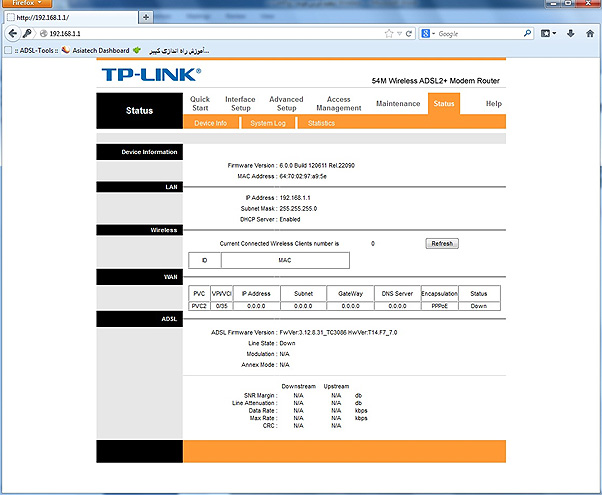Open the Firefox application menu
The image size is (602, 495).
tap(26, 3)
